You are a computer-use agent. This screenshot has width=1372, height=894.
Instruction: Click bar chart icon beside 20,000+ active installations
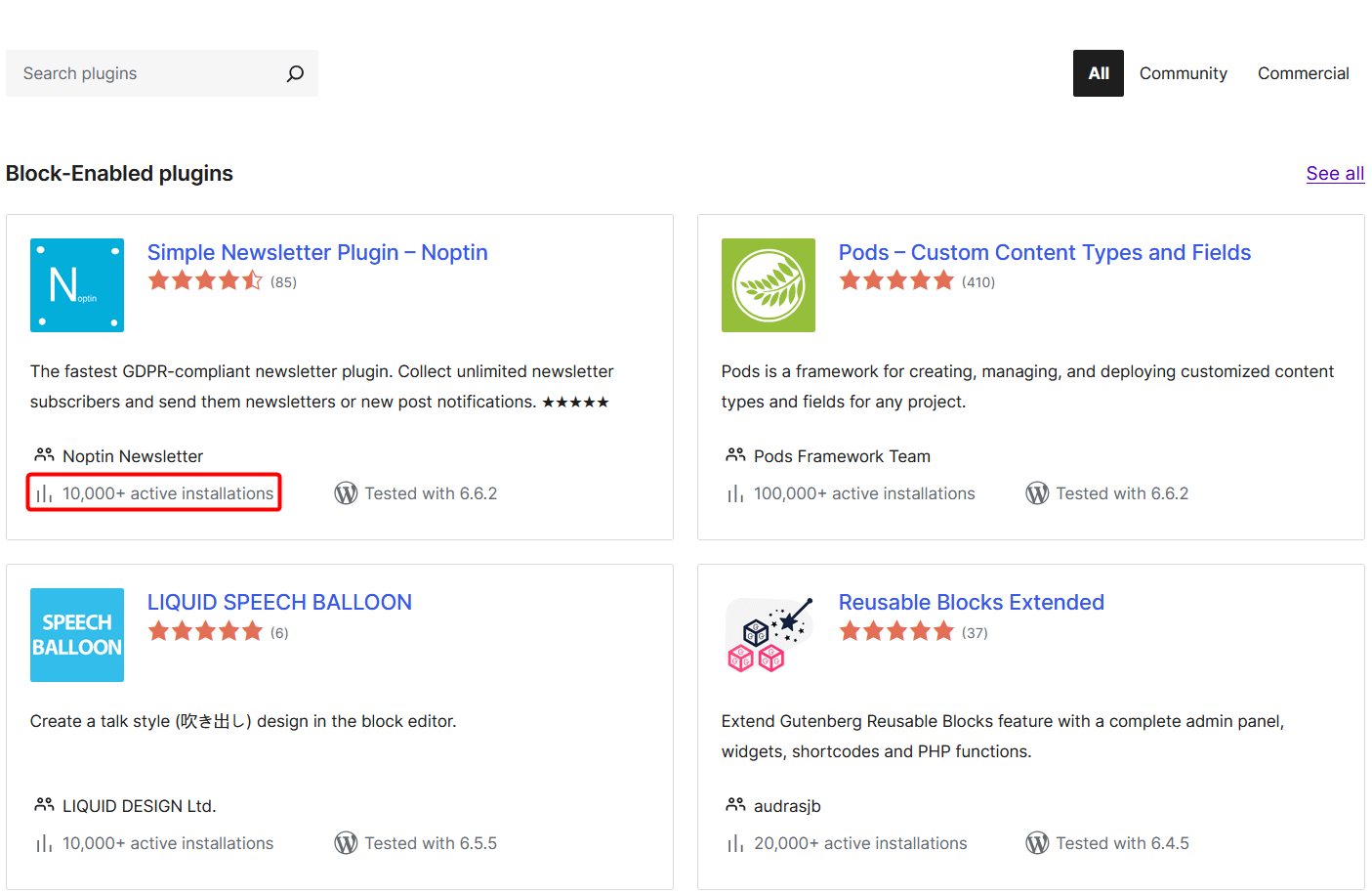pos(735,844)
